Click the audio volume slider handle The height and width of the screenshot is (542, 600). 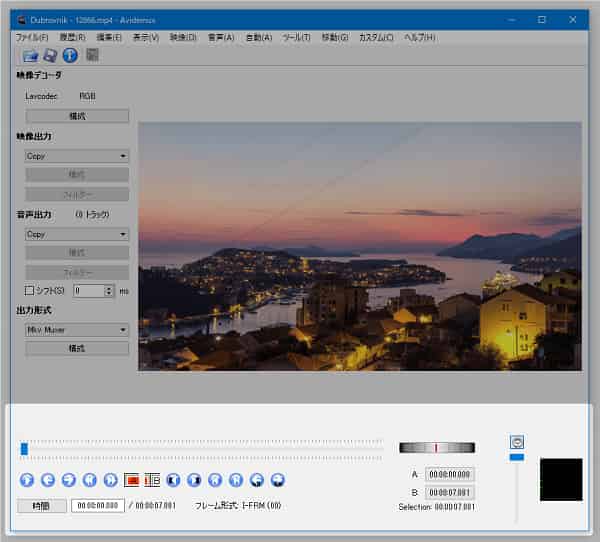coord(516,457)
